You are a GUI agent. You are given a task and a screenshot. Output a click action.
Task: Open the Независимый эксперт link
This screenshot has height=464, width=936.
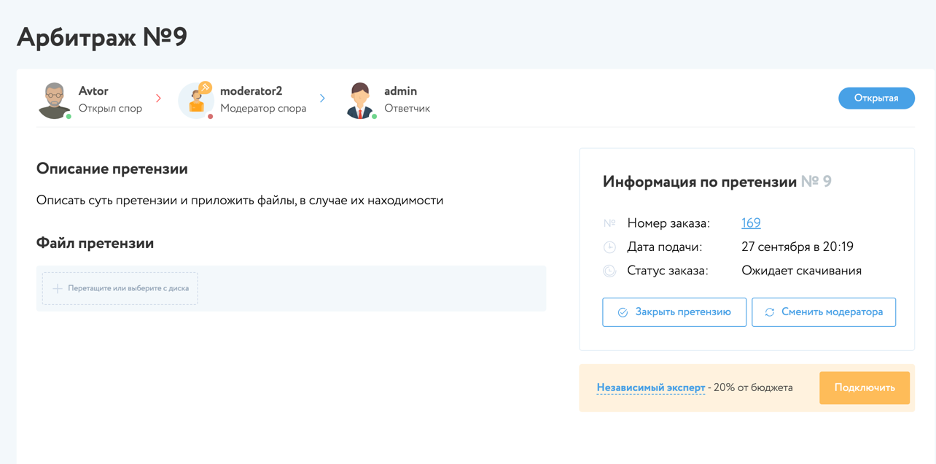tap(651, 387)
